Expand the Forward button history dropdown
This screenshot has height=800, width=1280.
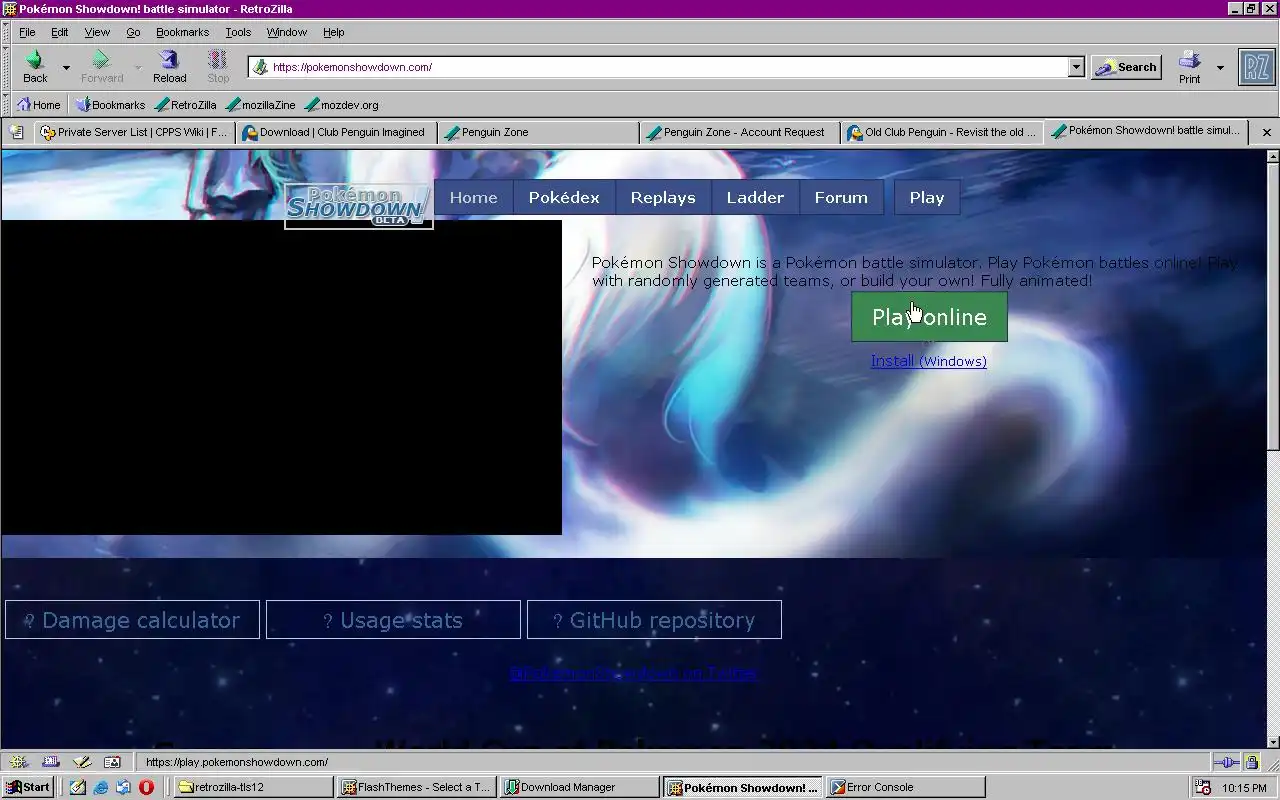coord(138,67)
